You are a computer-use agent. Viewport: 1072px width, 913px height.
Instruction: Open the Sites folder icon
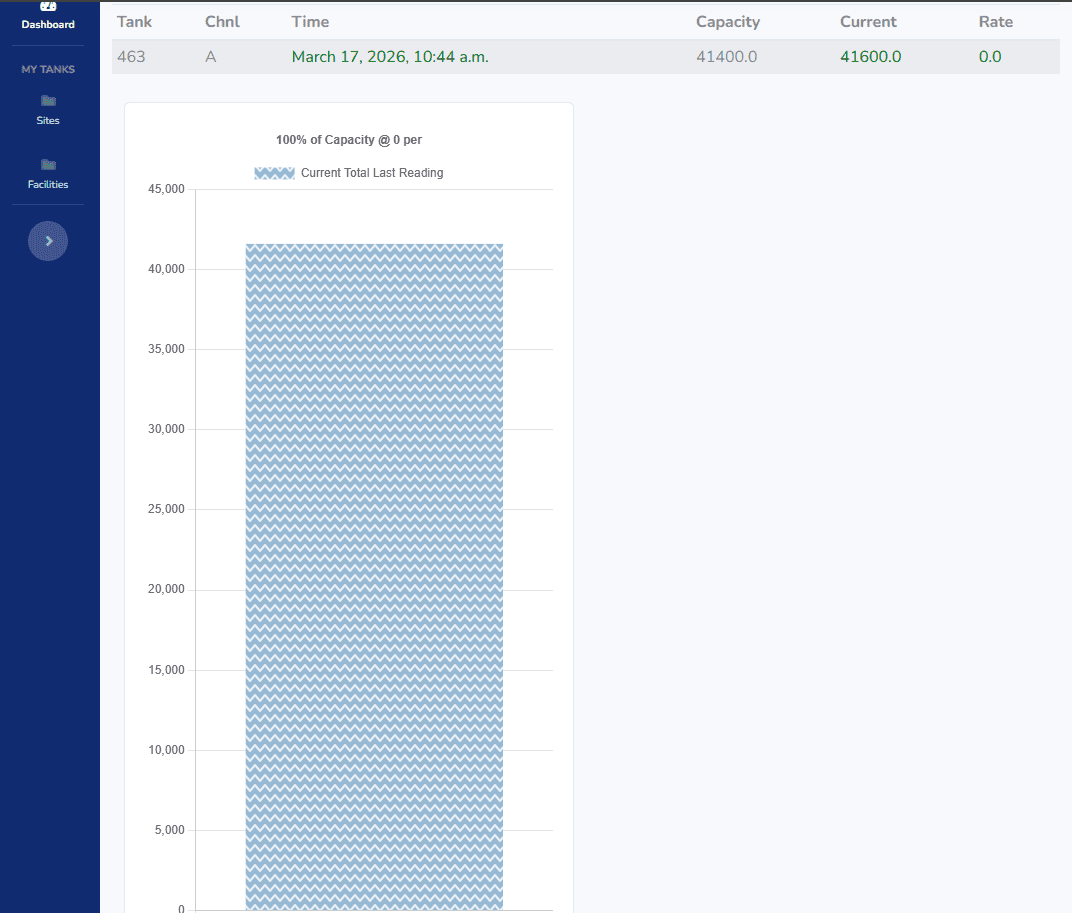48,101
